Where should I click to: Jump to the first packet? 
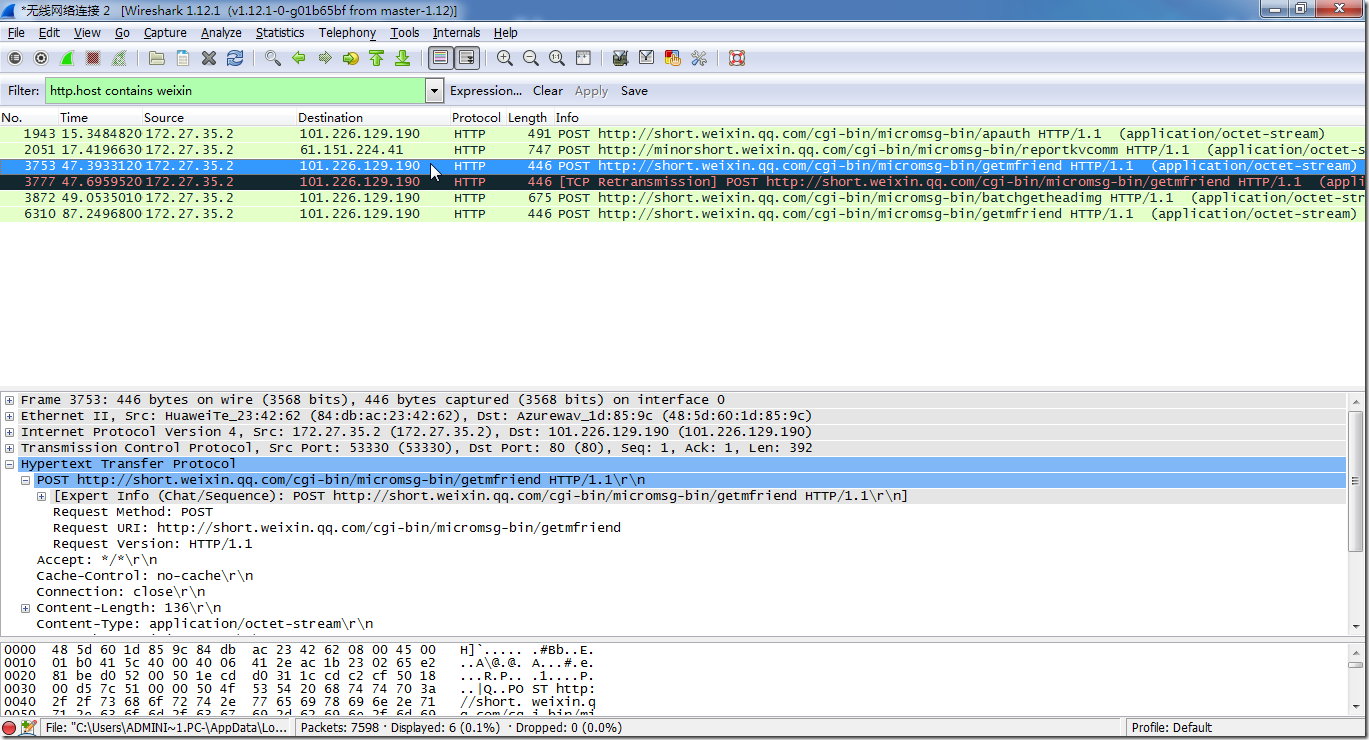376,58
